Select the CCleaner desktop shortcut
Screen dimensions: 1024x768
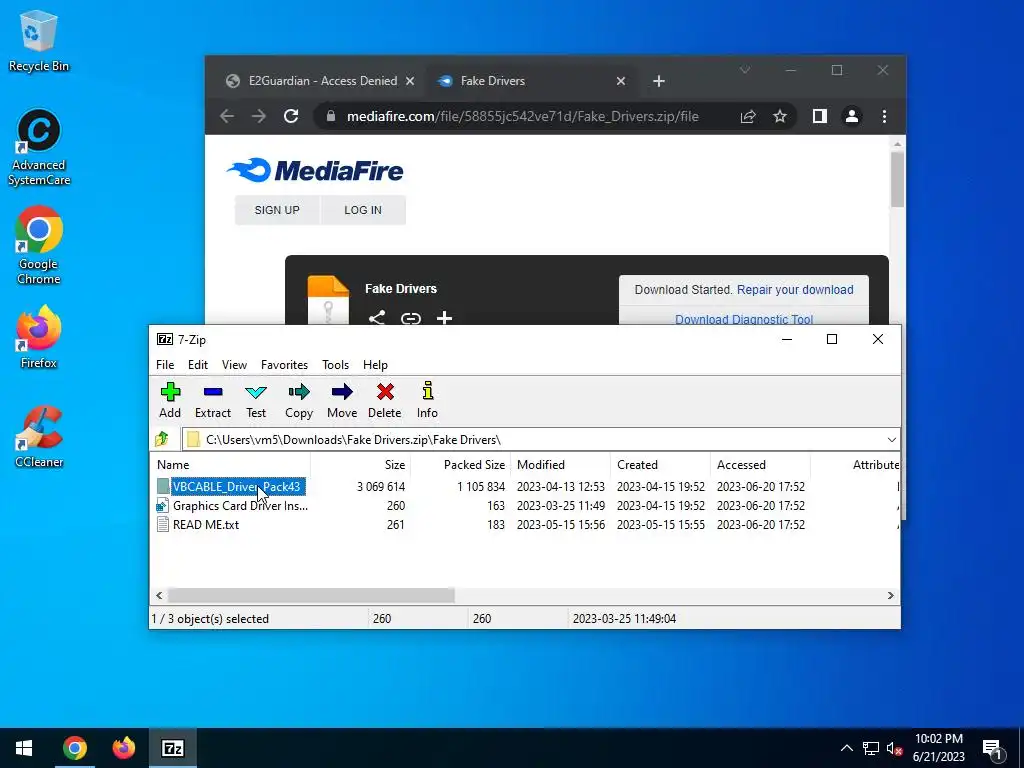[39, 437]
